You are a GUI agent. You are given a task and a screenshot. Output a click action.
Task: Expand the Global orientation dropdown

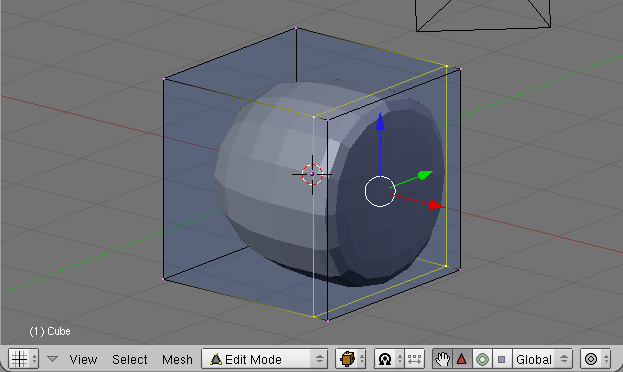[x=542, y=359]
